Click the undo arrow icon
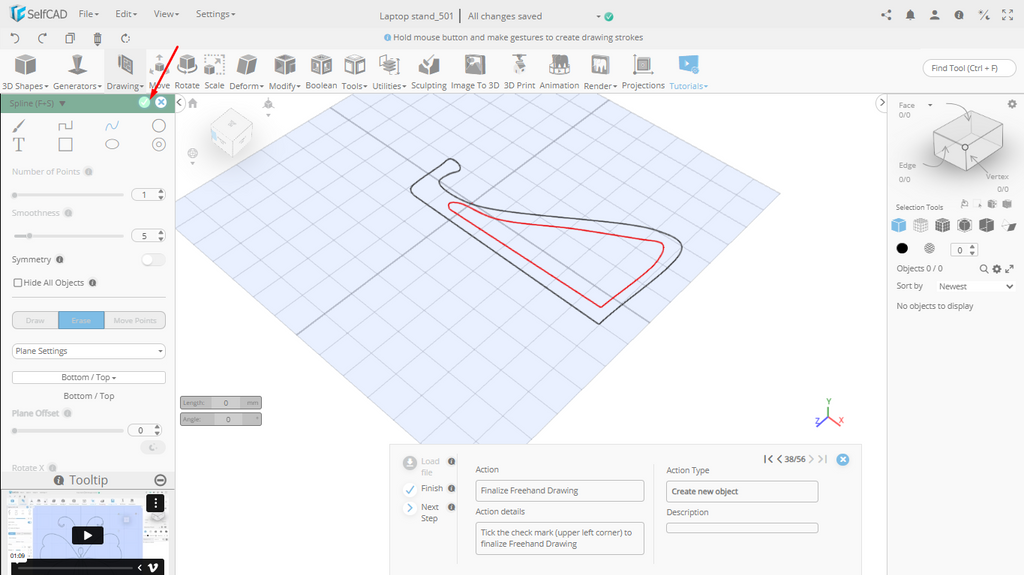Screen dimensions: 1024x575 point(15,38)
